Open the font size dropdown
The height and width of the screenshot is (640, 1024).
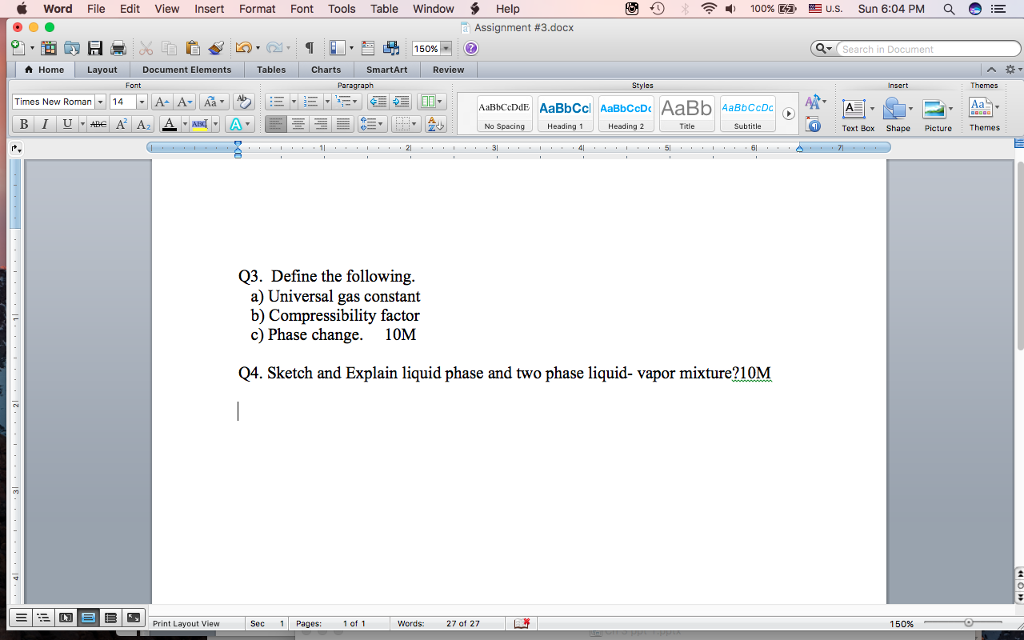141,101
